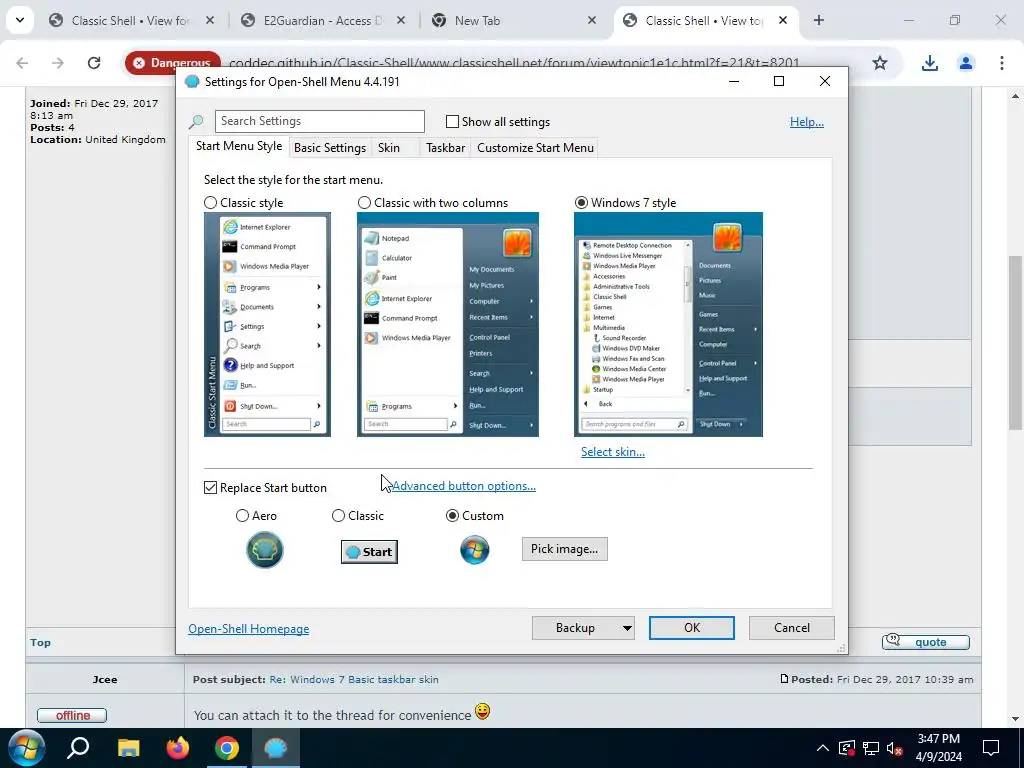This screenshot has width=1024, height=768.
Task: Click the security warning tray icon
Action: (x=847, y=748)
